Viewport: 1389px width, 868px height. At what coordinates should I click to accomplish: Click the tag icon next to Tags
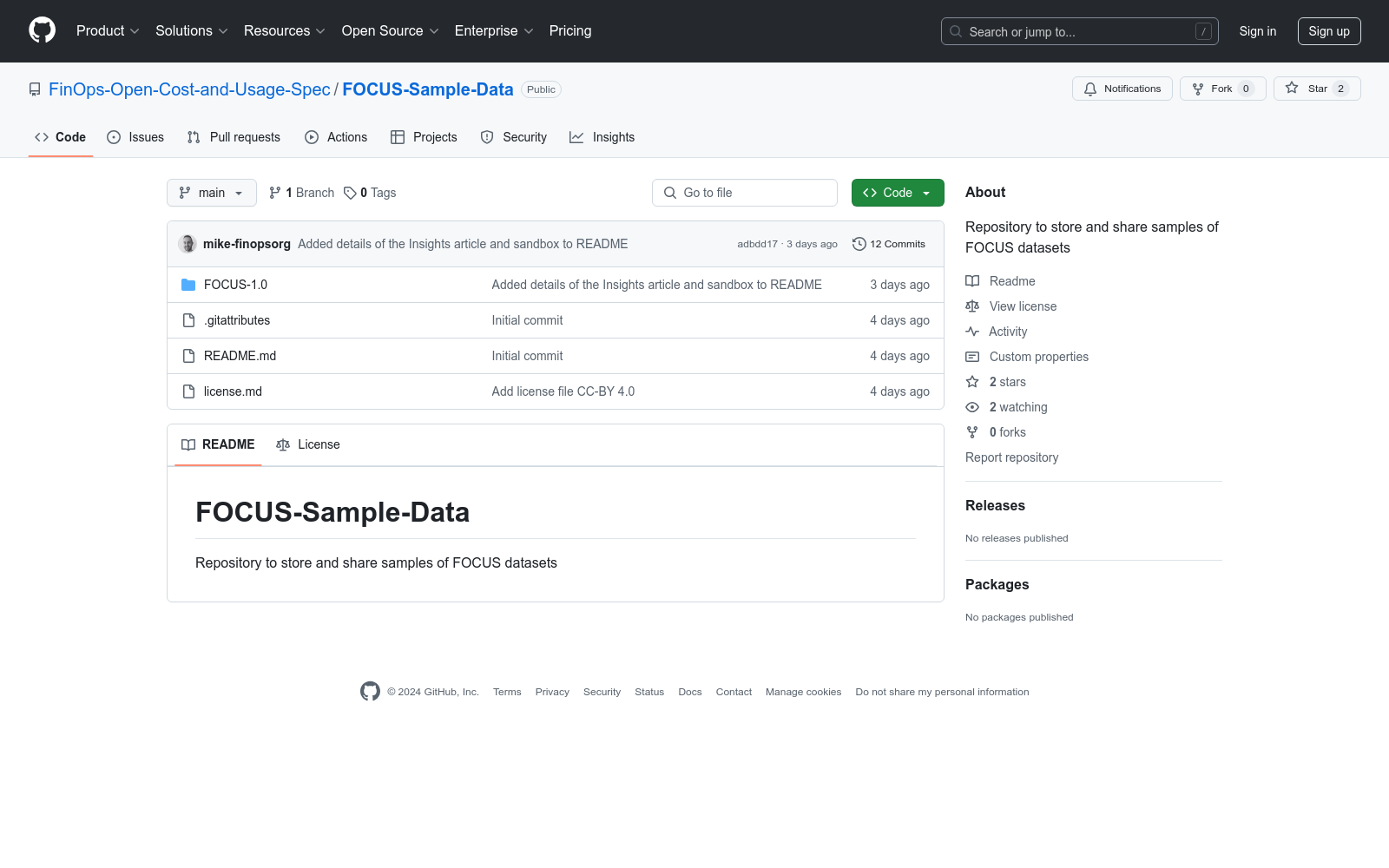(350, 193)
